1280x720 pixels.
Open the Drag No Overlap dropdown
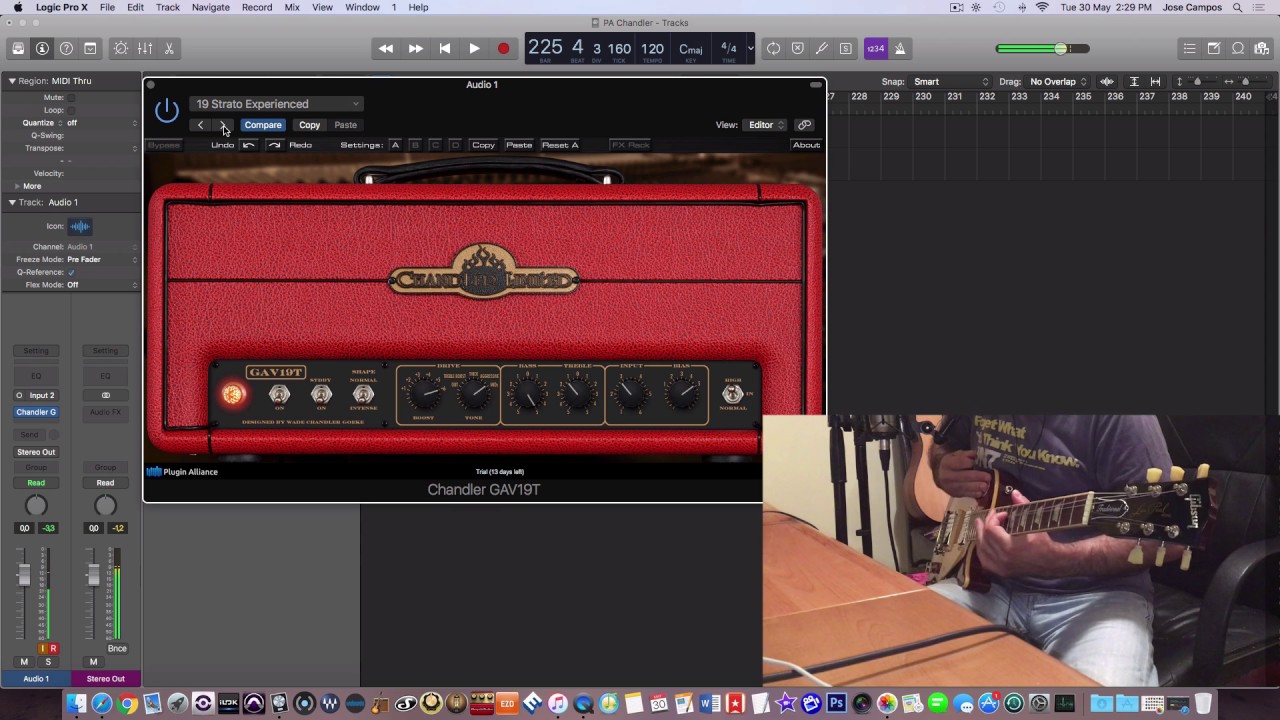point(1059,82)
